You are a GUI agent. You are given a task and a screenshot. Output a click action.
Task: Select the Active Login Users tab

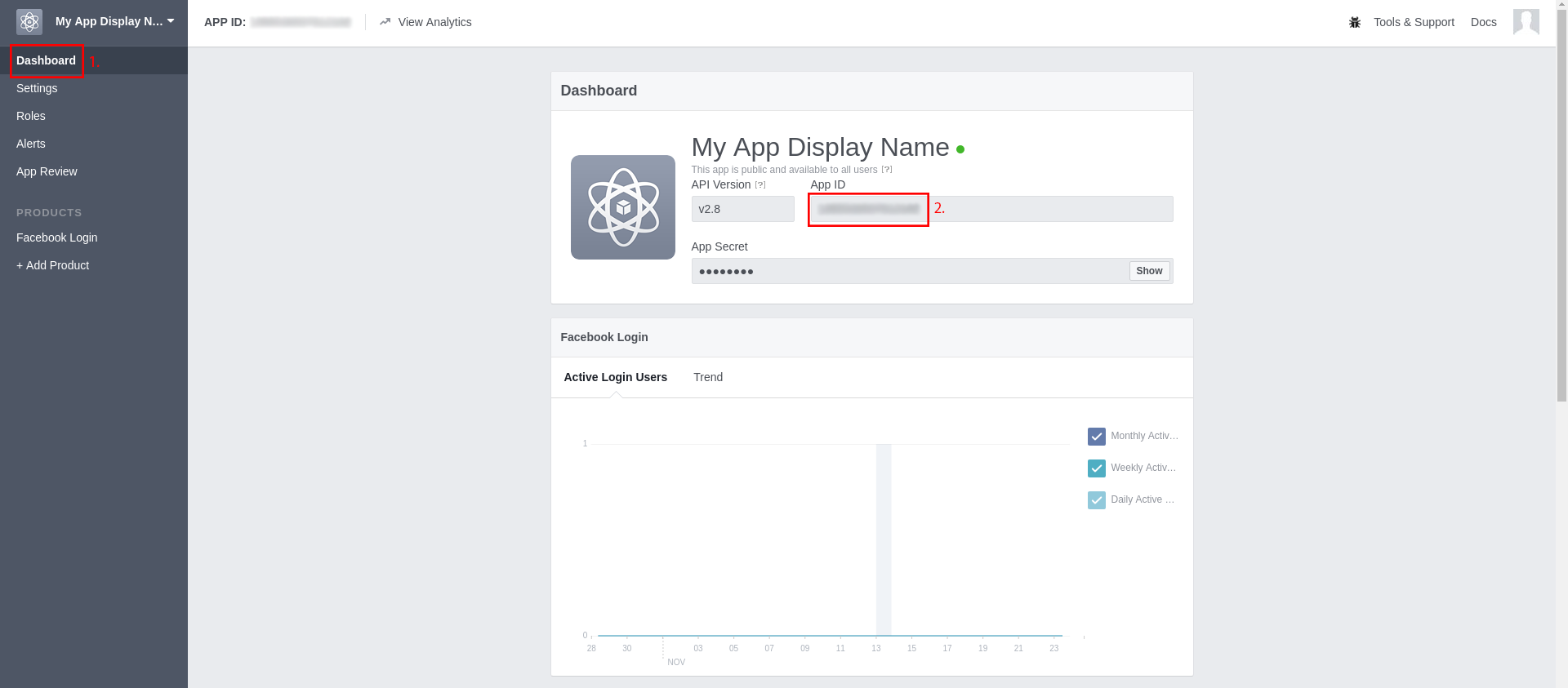coord(616,377)
